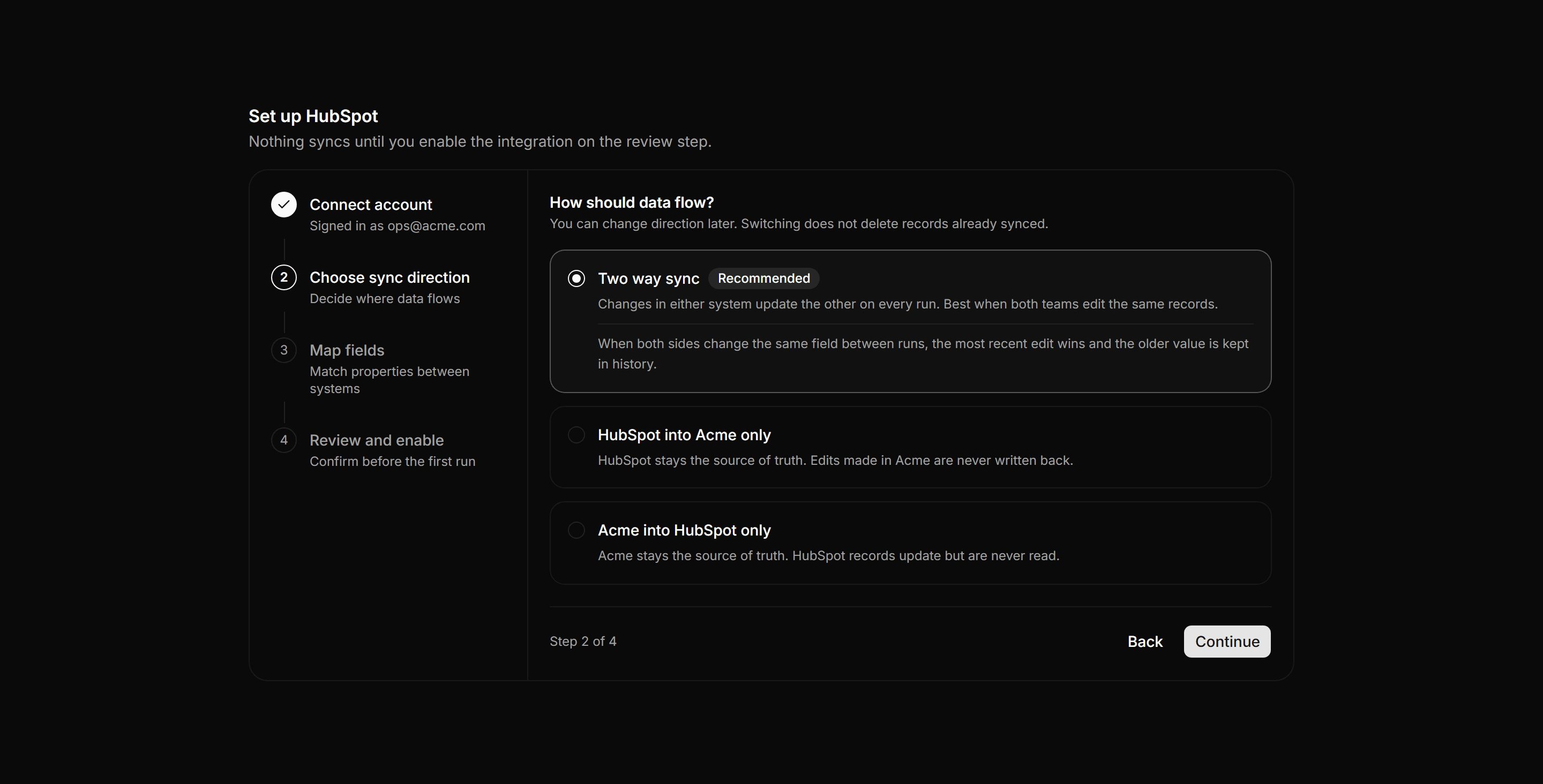Click 'You can change direction later' helper text
This screenshot has width=1543, height=784.
click(x=798, y=223)
